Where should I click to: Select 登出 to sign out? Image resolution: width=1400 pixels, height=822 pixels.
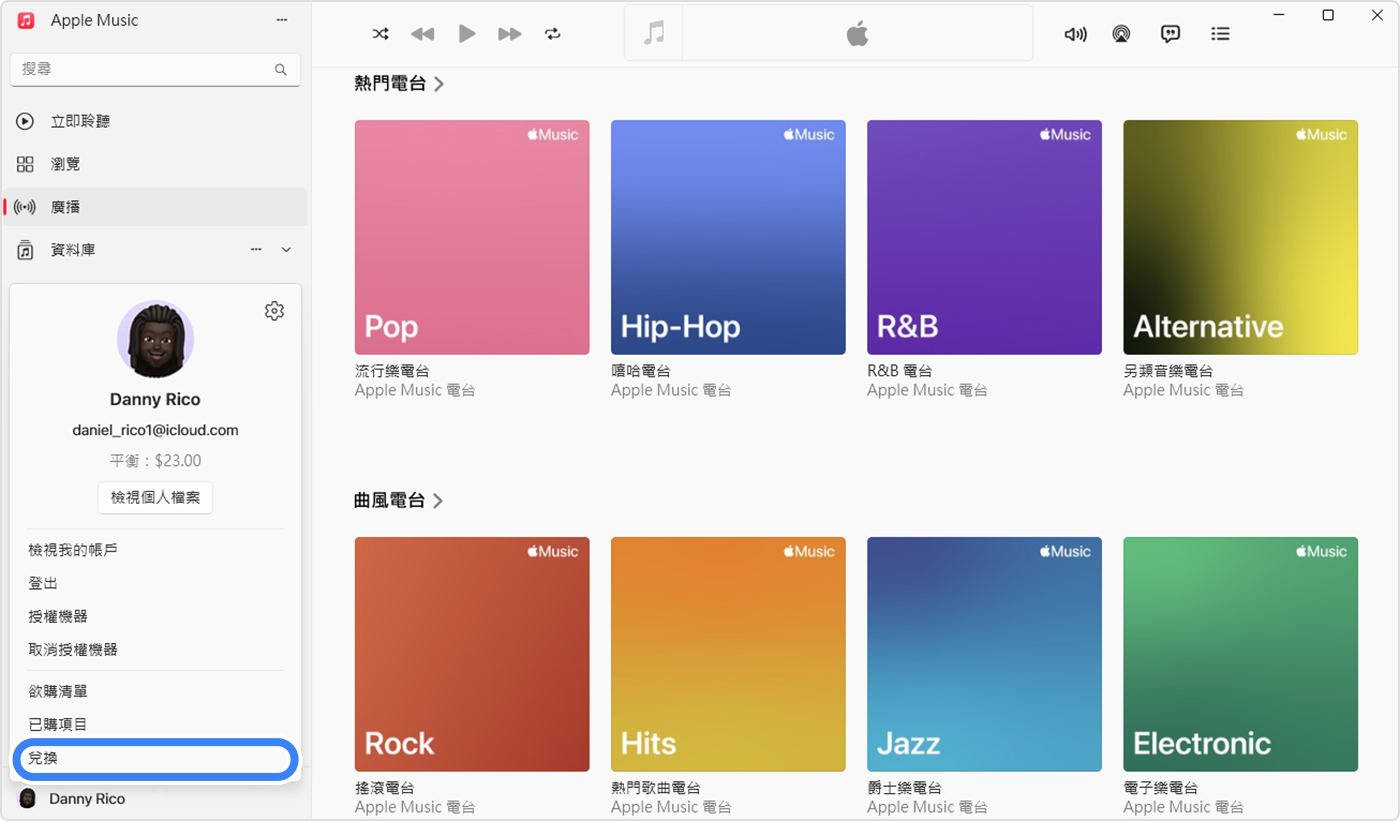(43, 583)
